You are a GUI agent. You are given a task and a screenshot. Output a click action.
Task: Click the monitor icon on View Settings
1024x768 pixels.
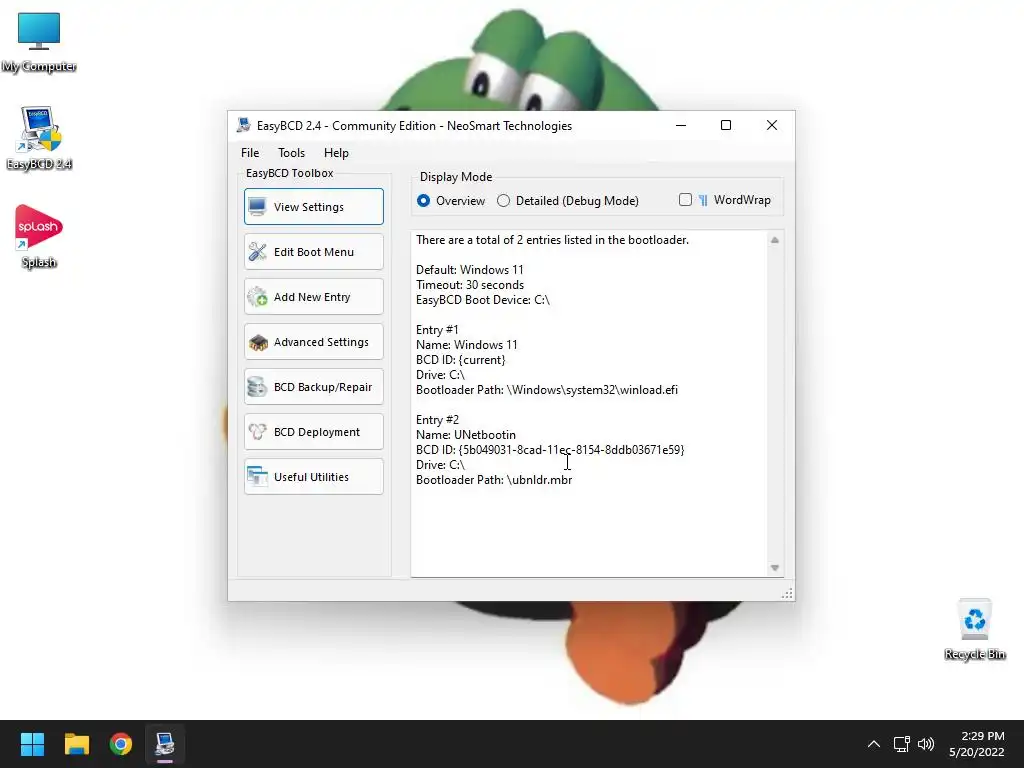tap(257, 206)
